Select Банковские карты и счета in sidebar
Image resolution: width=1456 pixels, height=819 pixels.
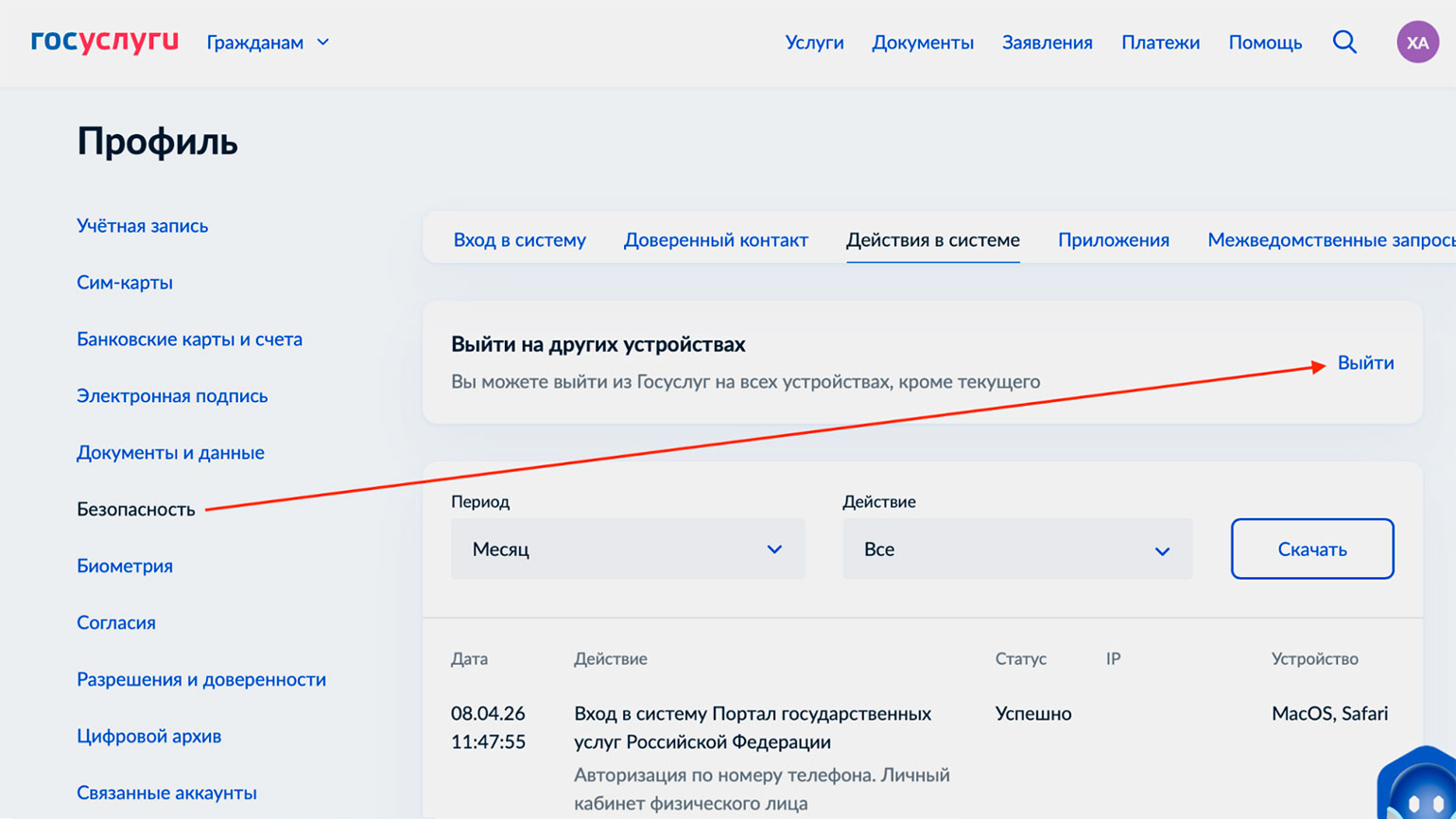pos(189,340)
